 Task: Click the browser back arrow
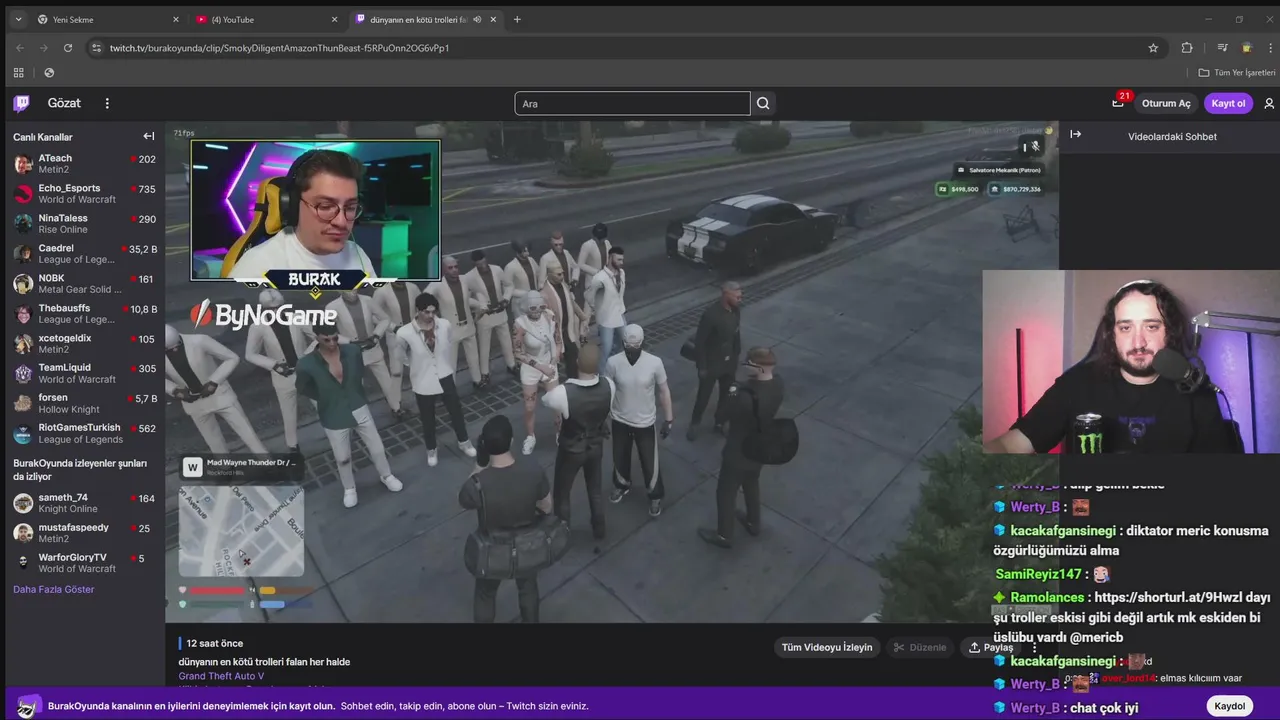click(x=20, y=47)
